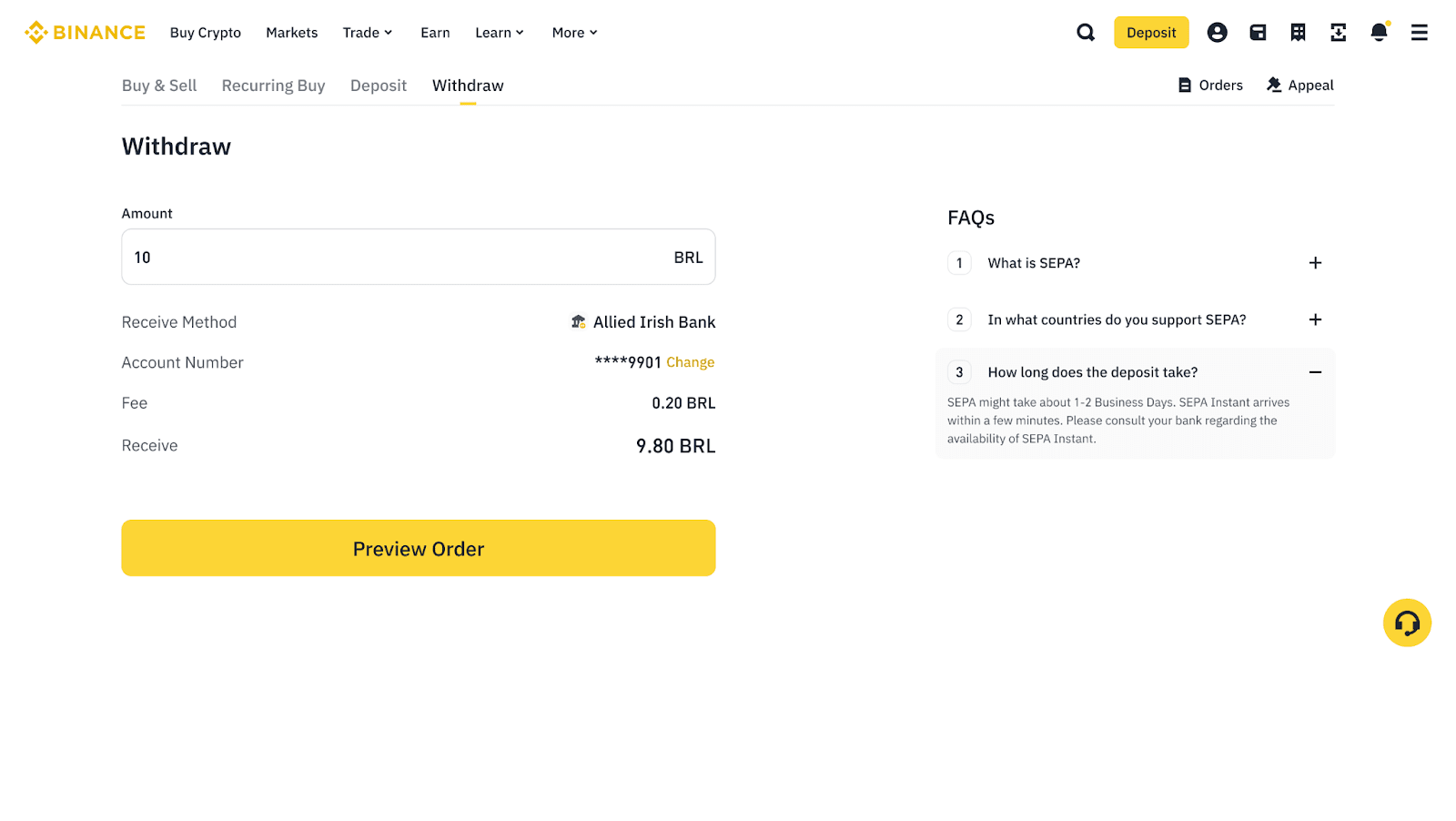Click the Change account number link

tap(690, 362)
